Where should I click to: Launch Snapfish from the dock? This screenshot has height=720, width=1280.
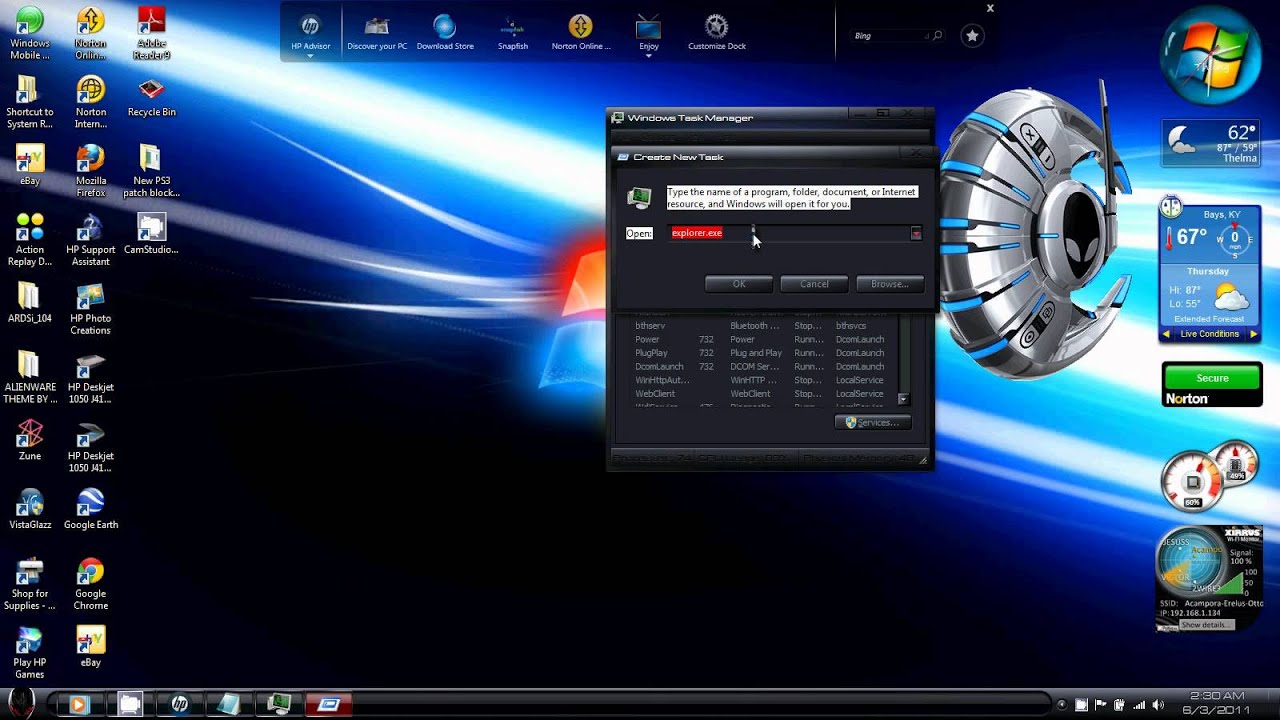click(x=513, y=32)
